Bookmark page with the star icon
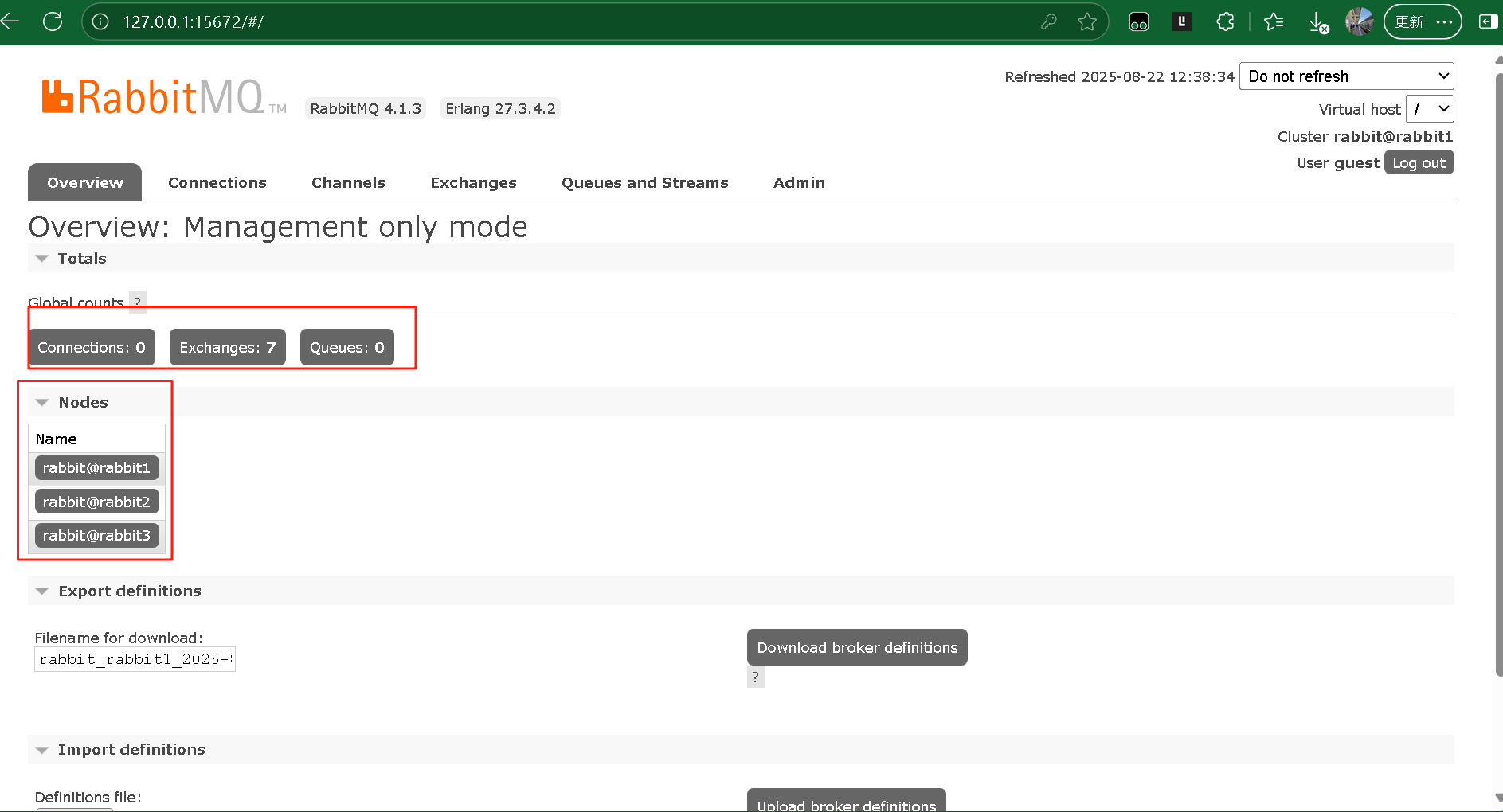 [1086, 21]
